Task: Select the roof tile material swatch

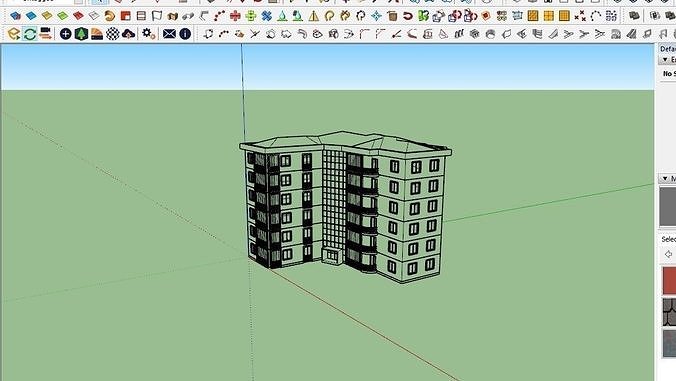Action: click(x=669, y=312)
